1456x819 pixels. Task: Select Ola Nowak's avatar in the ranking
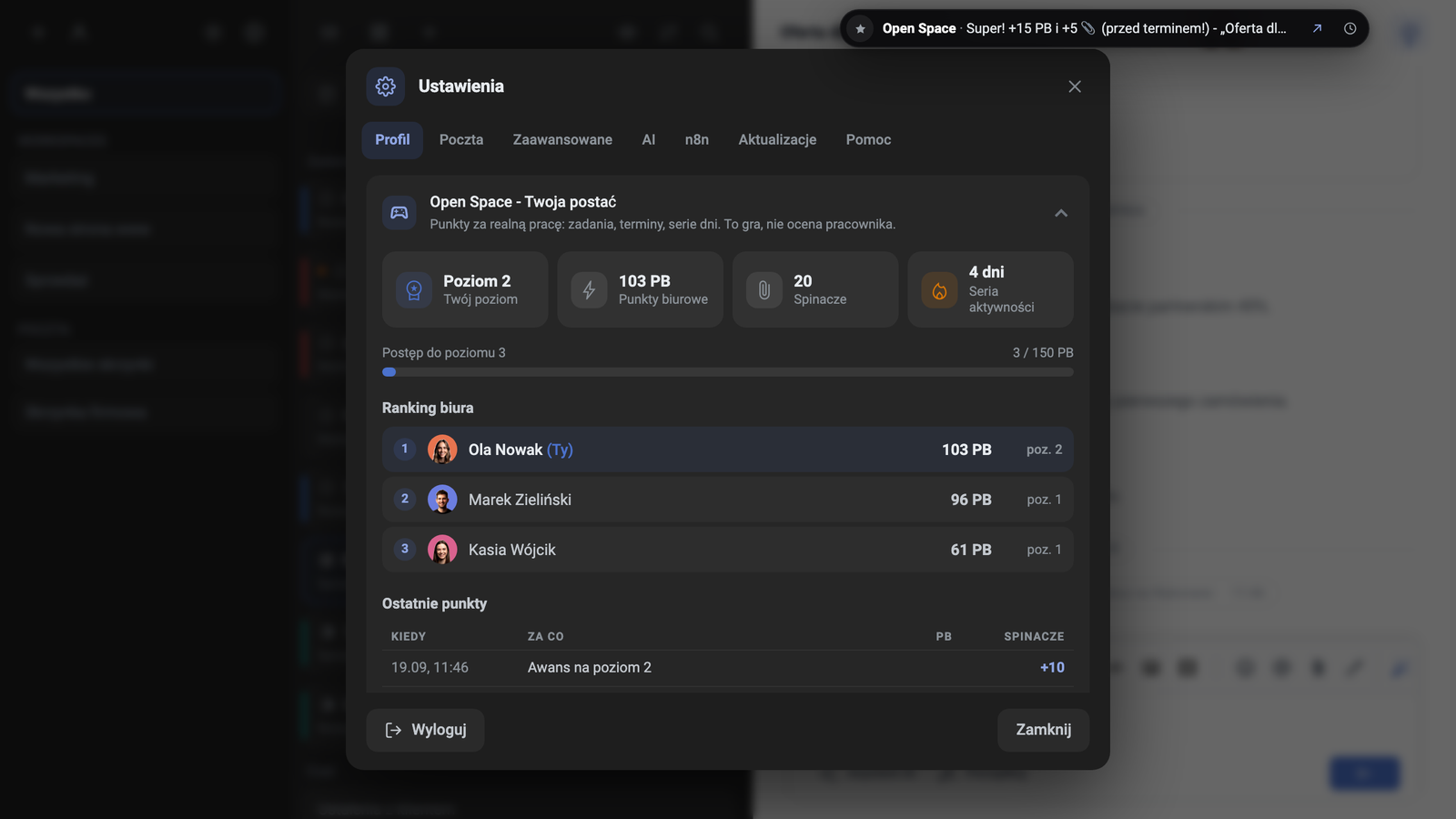442,450
